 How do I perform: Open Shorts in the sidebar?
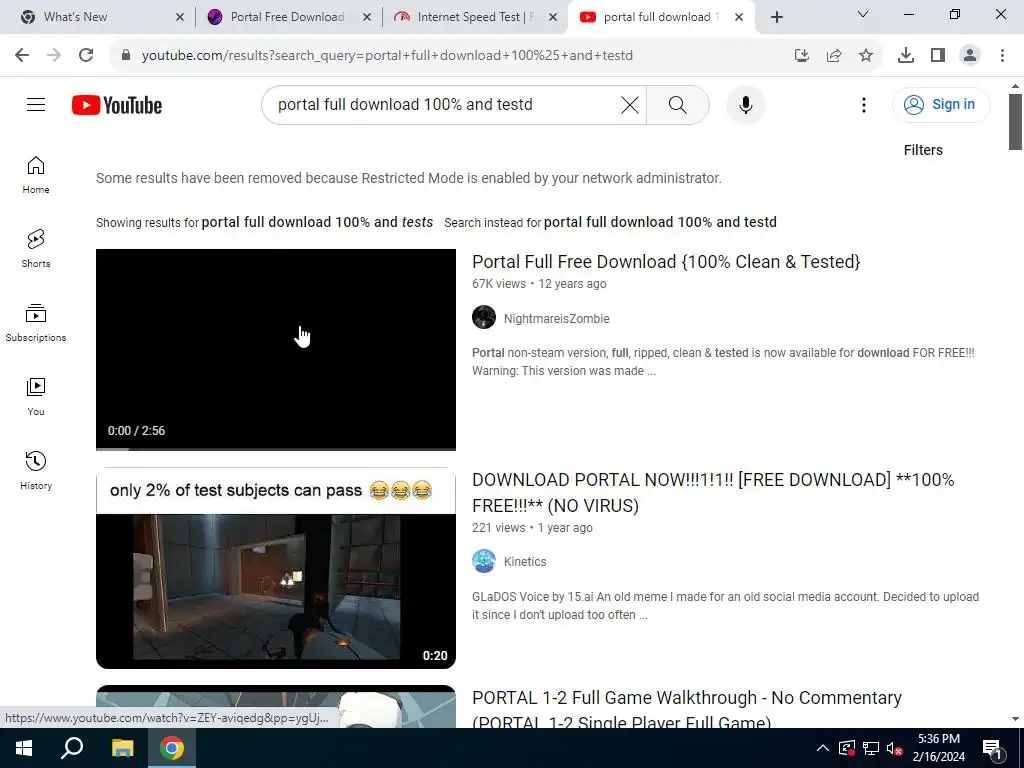(x=36, y=249)
